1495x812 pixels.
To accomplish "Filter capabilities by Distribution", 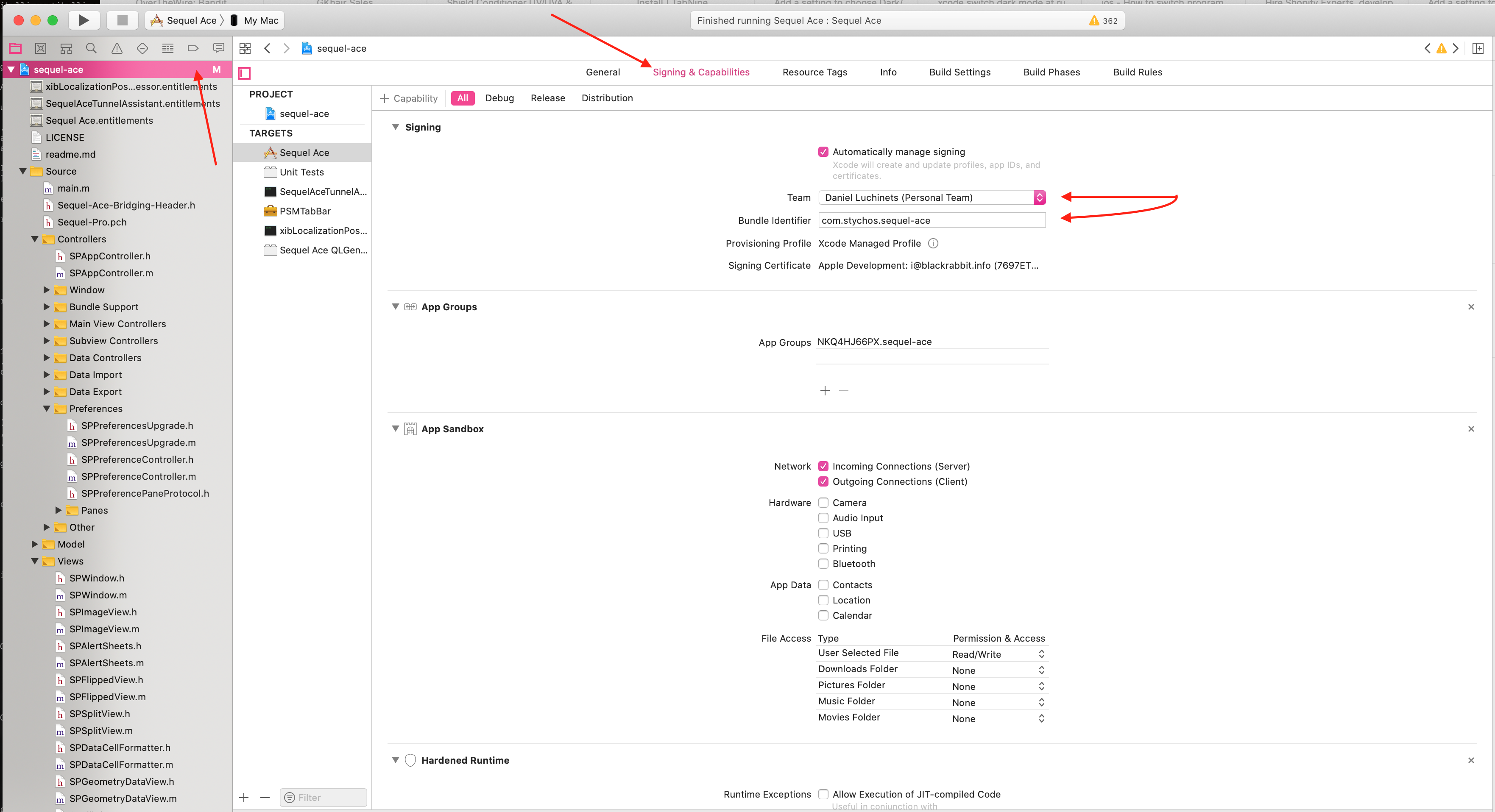I will 607,99.
